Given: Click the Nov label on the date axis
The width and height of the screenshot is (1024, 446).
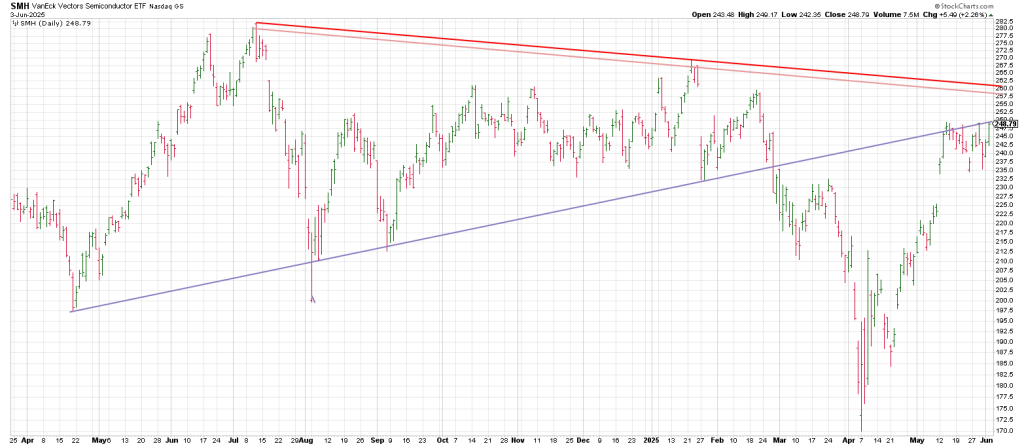Looking at the screenshot, I should 516,439.
